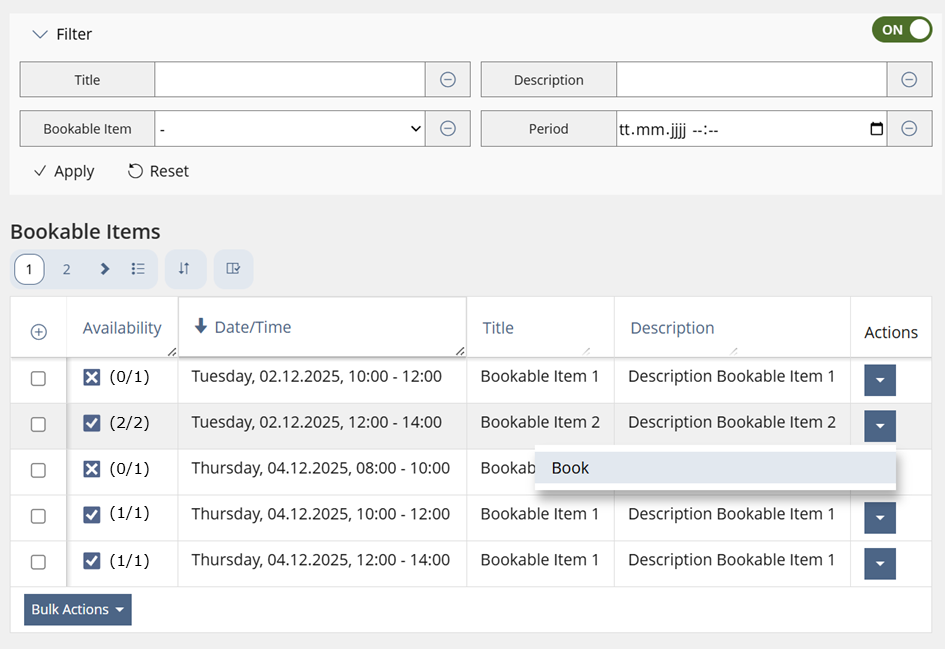Go to next page using arrow icon
This screenshot has height=649, width=945.
pos(105,269)
